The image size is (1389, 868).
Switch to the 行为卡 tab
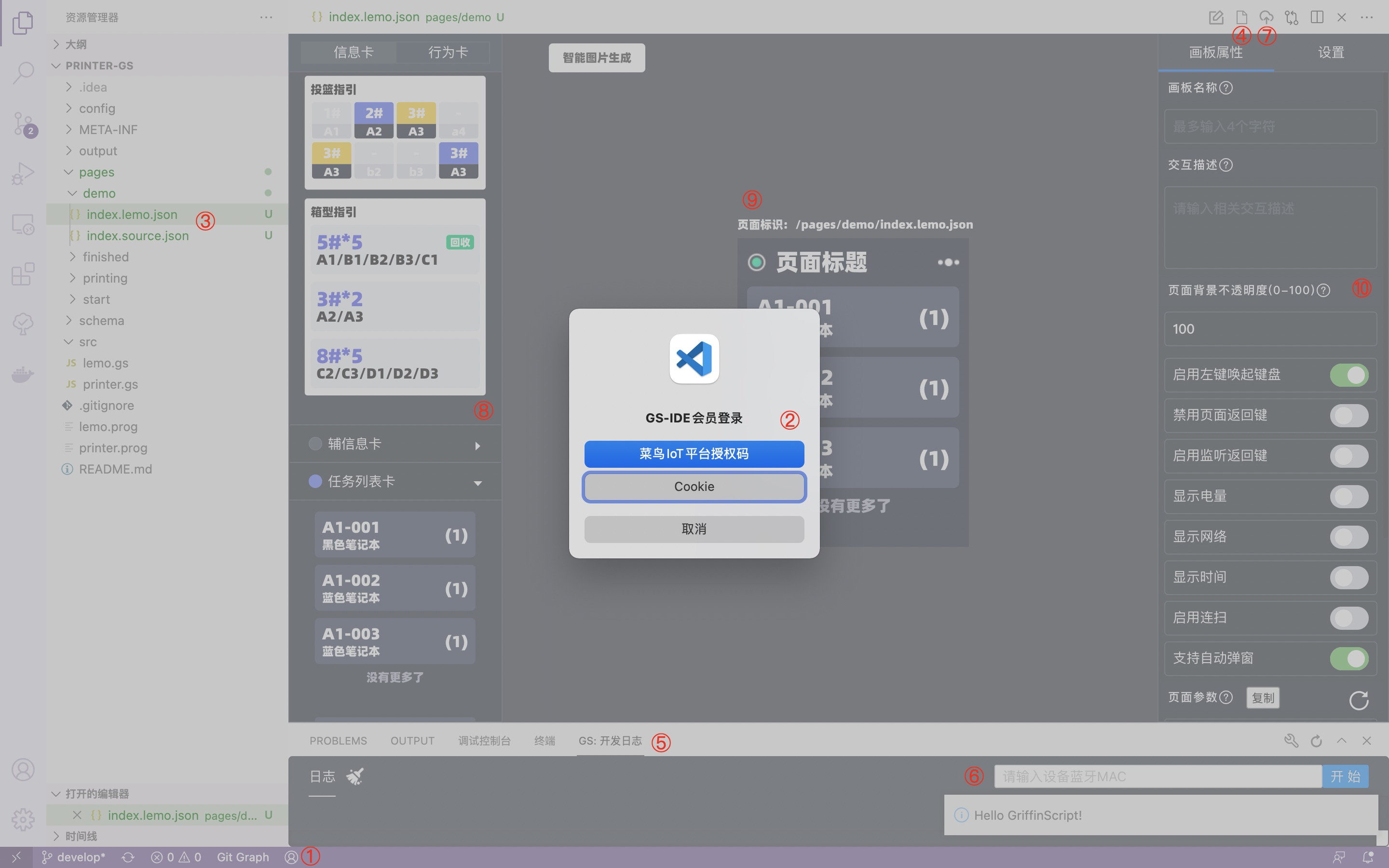[448, 52]
